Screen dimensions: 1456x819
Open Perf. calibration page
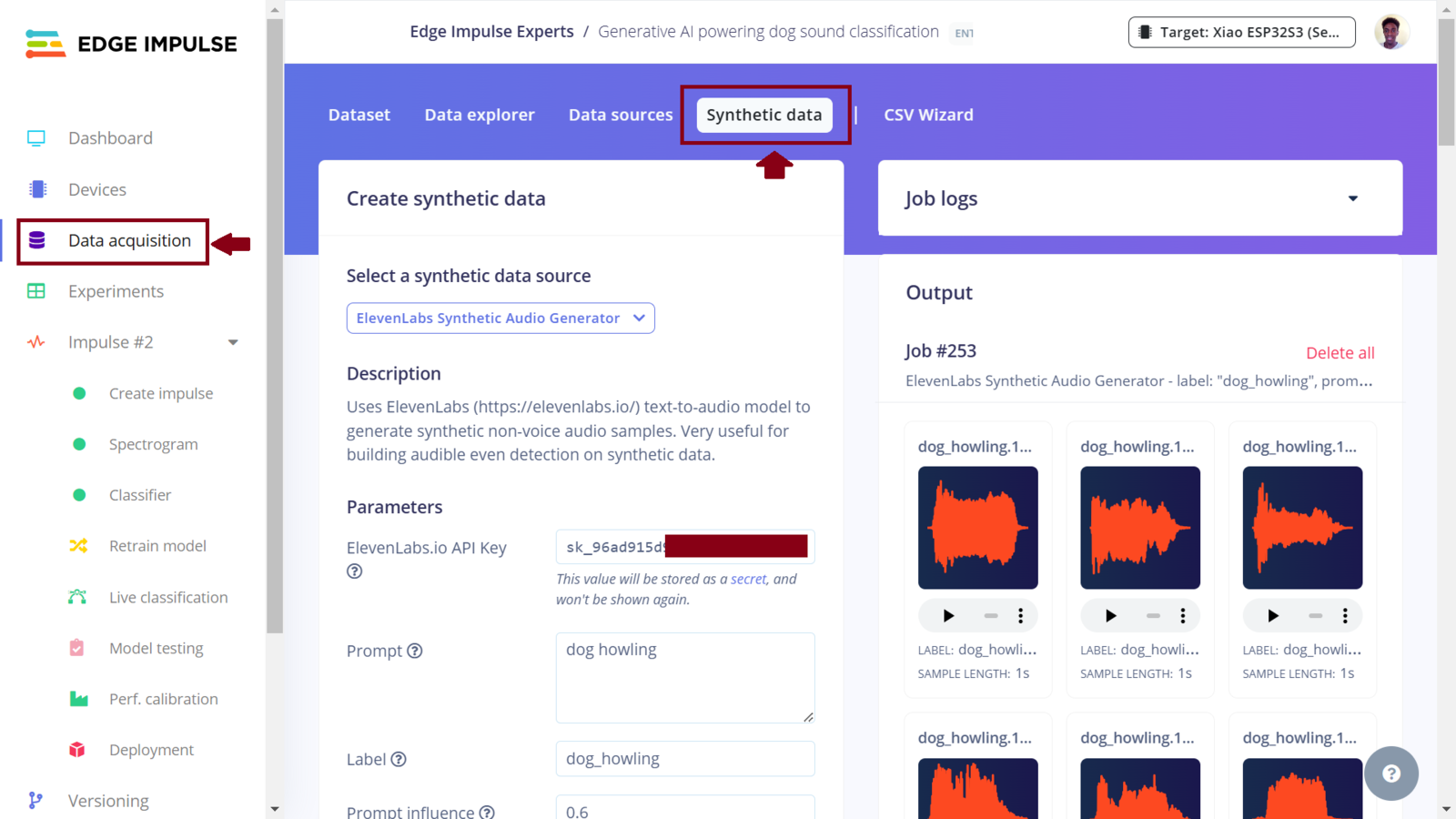164,699
